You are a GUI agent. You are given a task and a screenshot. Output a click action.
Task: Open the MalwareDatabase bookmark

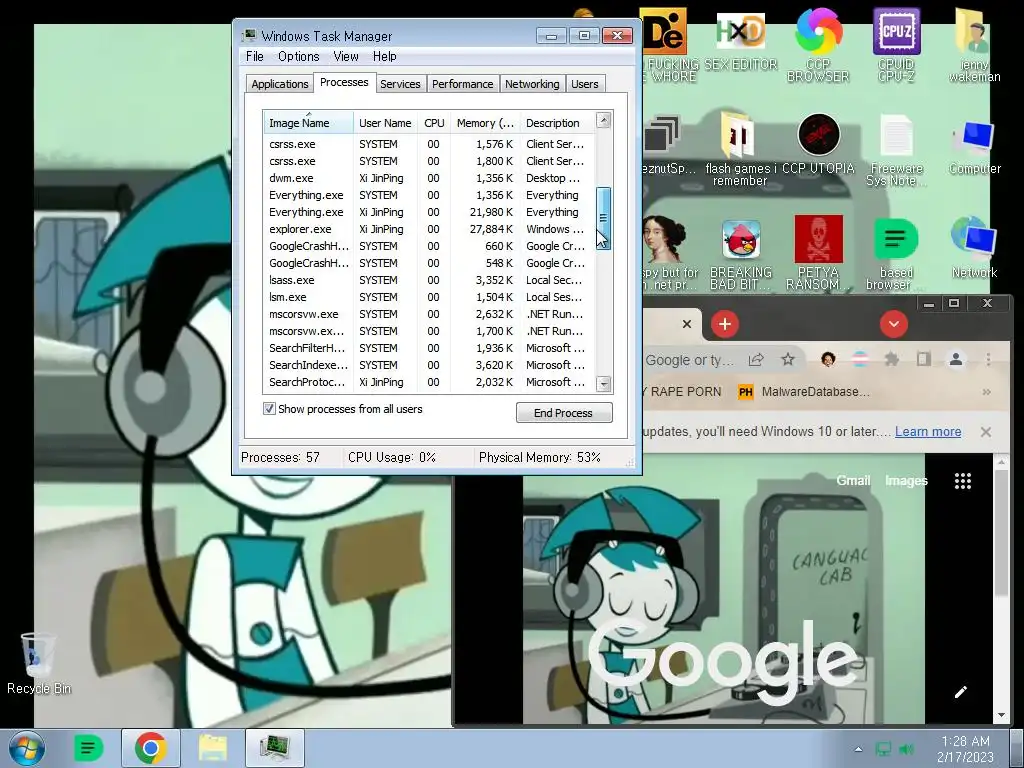804,392
